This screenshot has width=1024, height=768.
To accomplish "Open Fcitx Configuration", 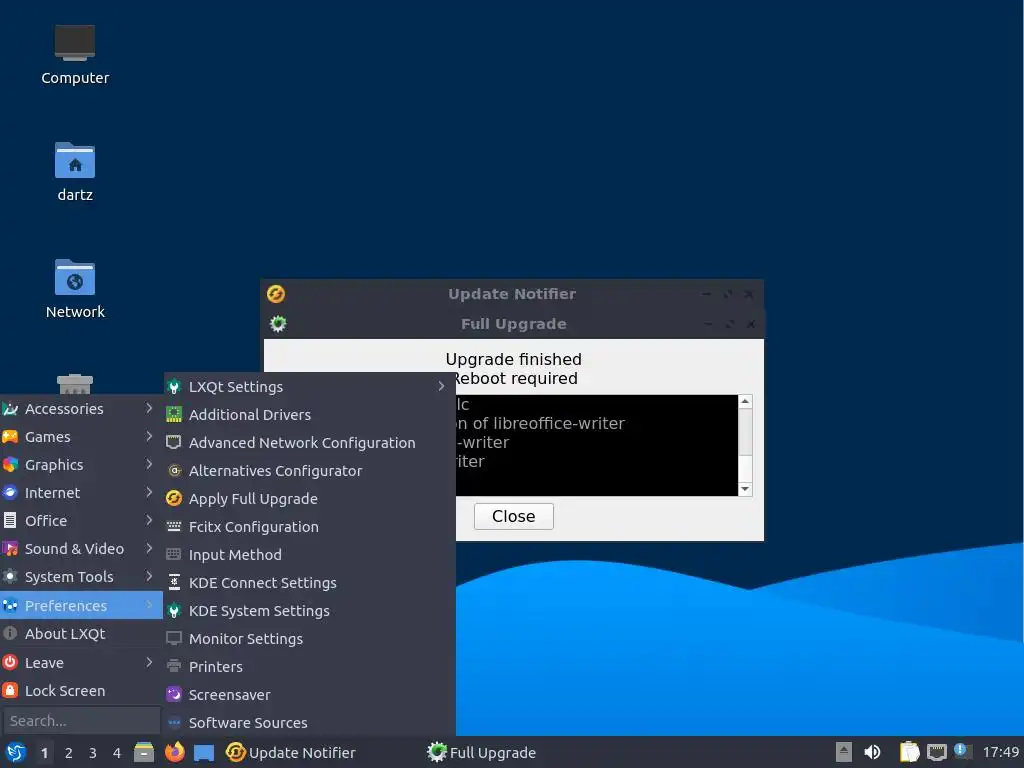I will (310, 527).
